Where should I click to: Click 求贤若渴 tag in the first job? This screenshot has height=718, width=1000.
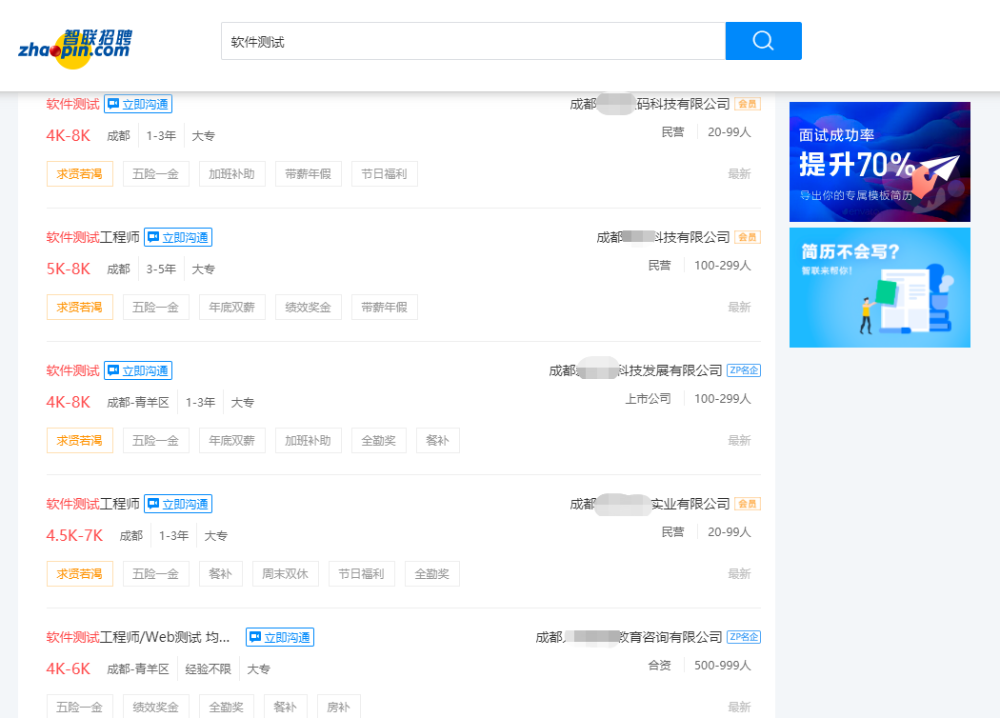click(80, 174)
